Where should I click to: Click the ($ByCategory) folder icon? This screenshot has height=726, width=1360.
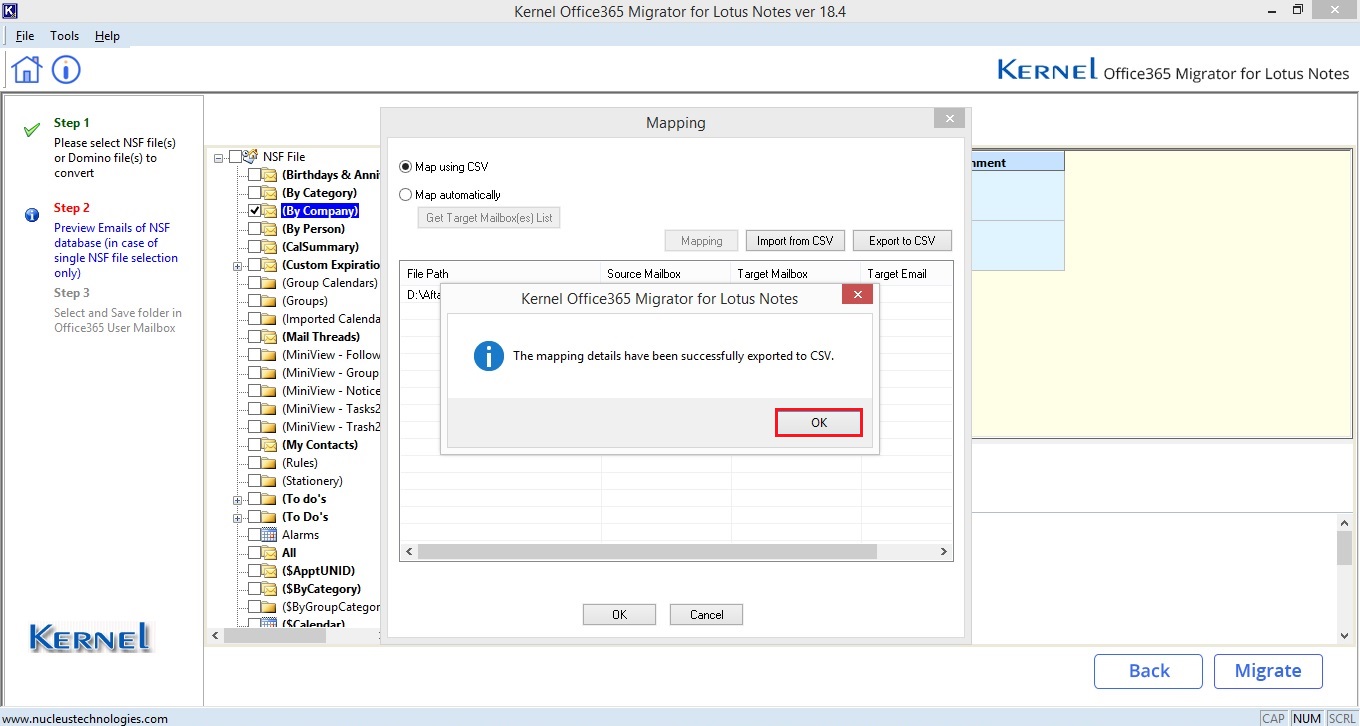click(270, 589)
